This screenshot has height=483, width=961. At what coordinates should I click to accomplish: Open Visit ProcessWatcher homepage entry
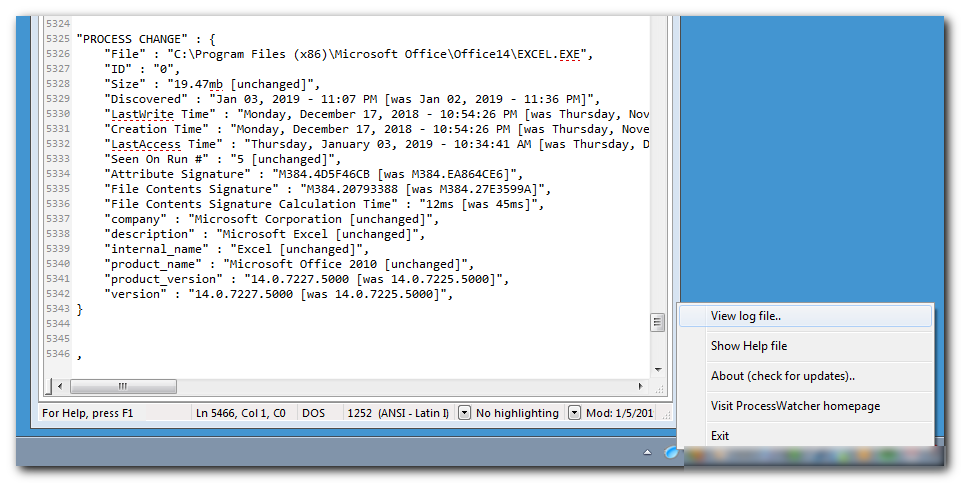[805, 406]
